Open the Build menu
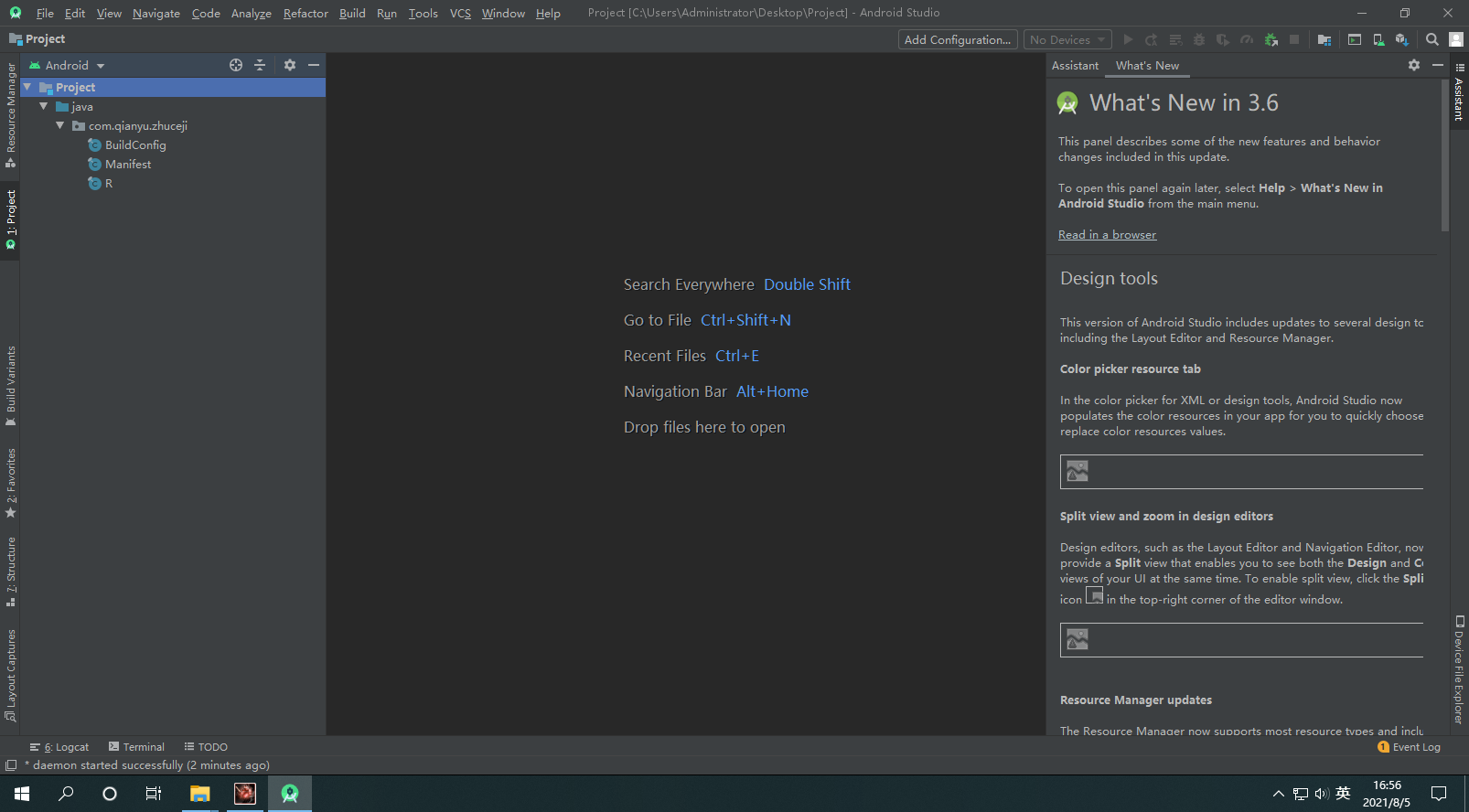Image resolution: width=1469 pixels, height=812 pixels. (352, 13)
